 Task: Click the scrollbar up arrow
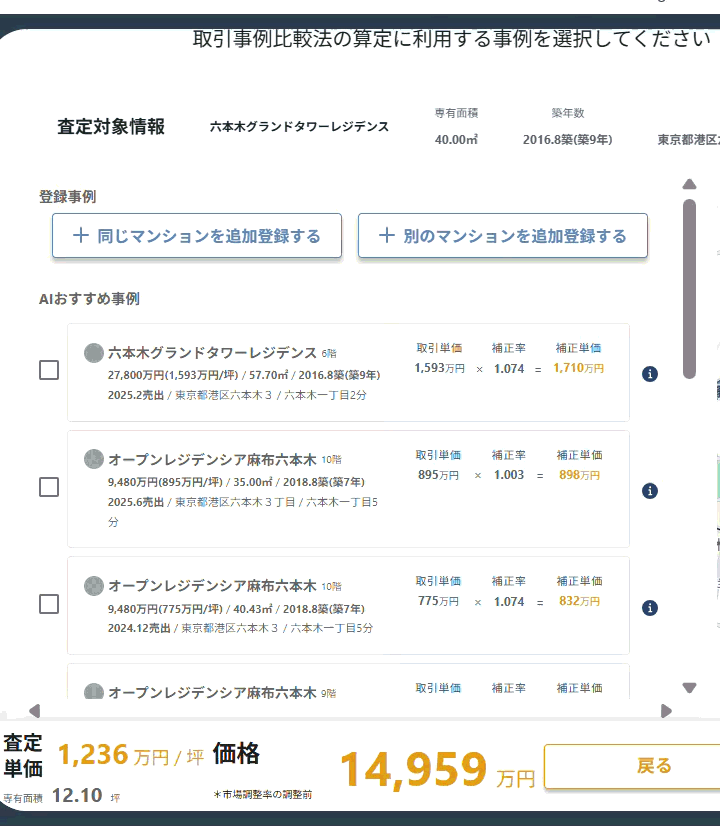(689, 183)
